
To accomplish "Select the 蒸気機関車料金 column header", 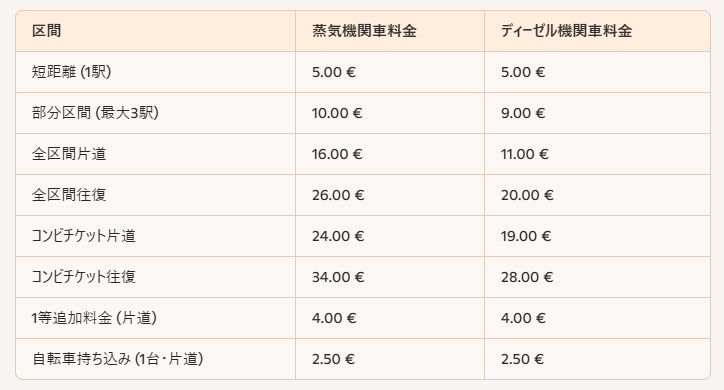I will point(364,31).
